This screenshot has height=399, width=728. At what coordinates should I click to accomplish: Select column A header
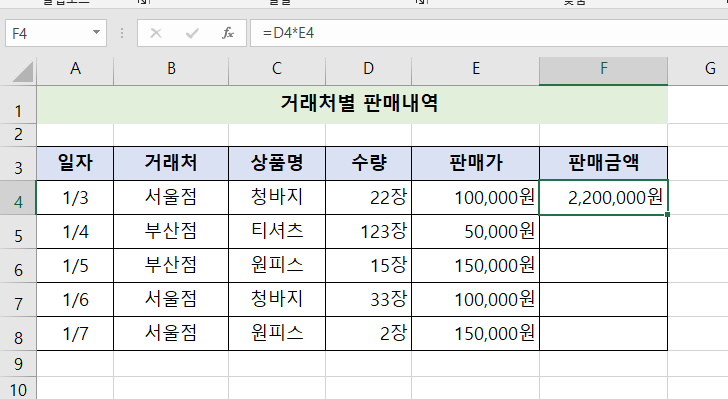coord(75,71)
